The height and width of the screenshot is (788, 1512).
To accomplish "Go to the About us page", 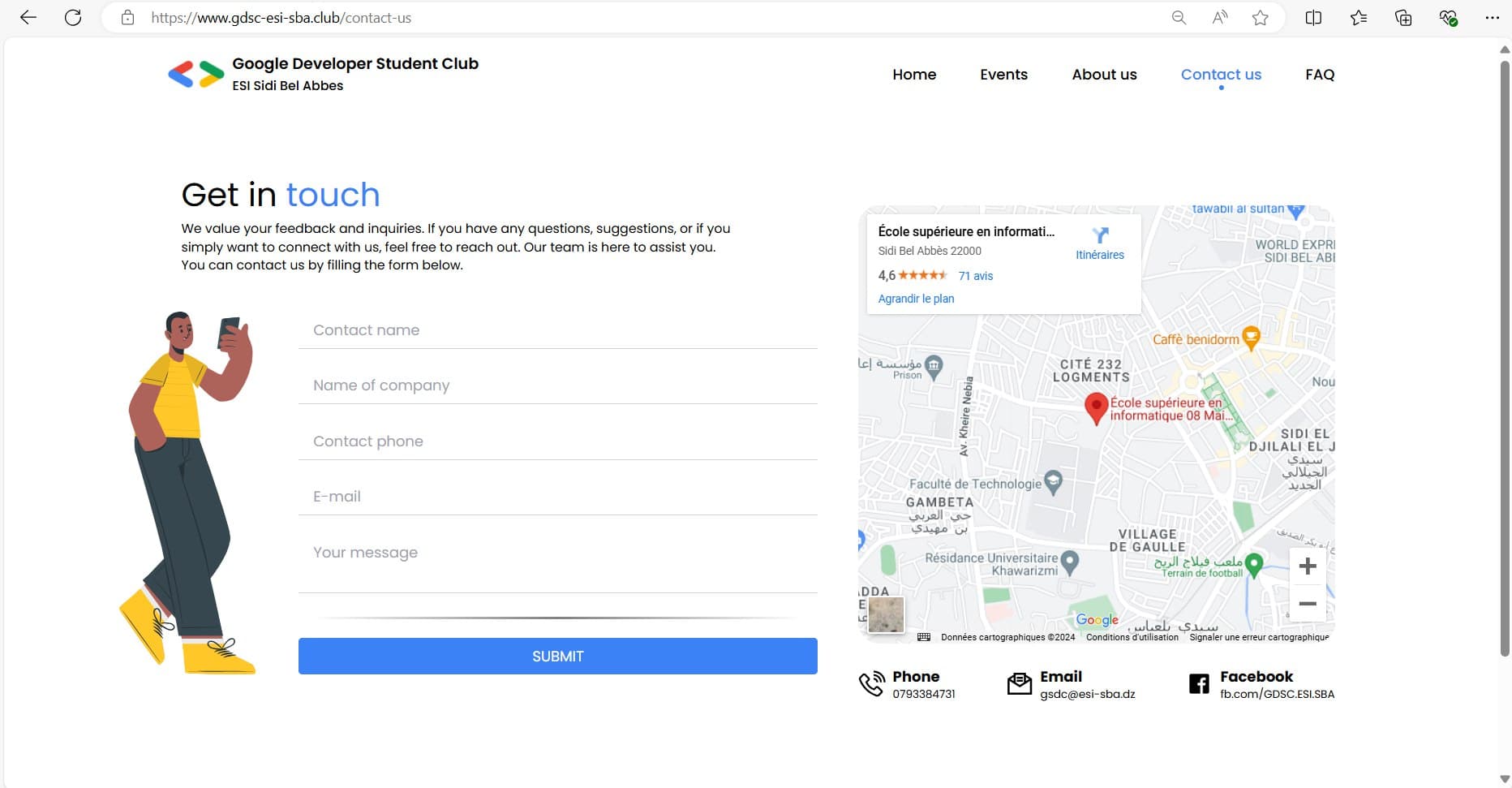I will point(1104,75).
